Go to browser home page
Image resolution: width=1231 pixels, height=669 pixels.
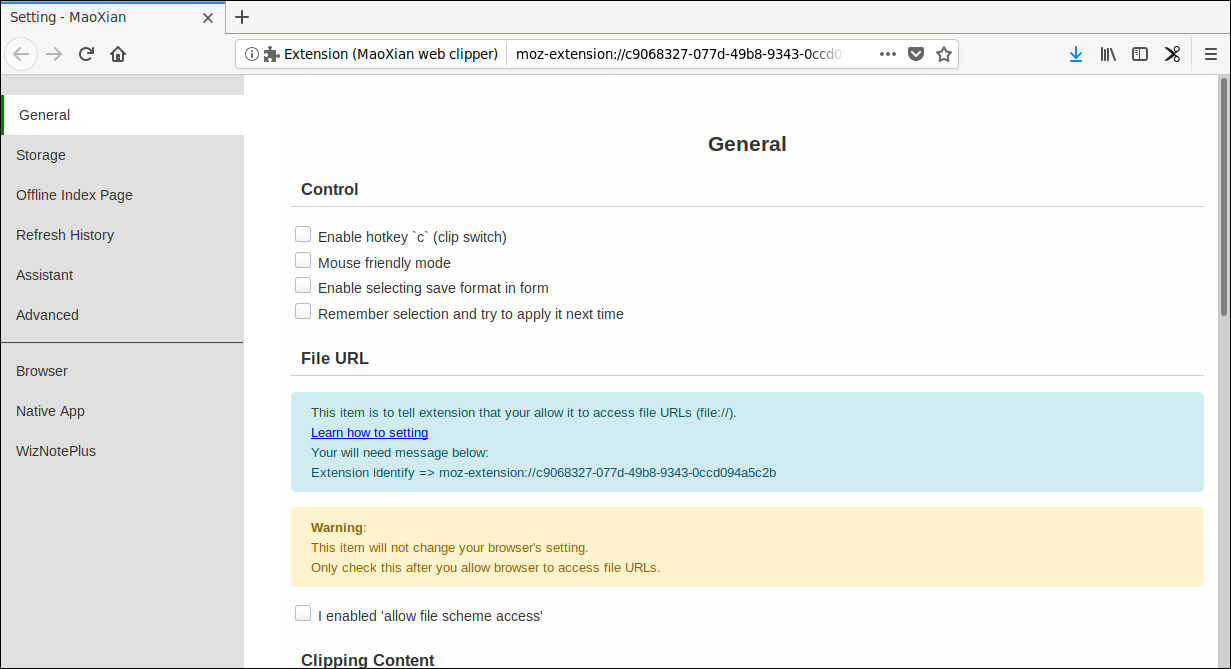118,54
